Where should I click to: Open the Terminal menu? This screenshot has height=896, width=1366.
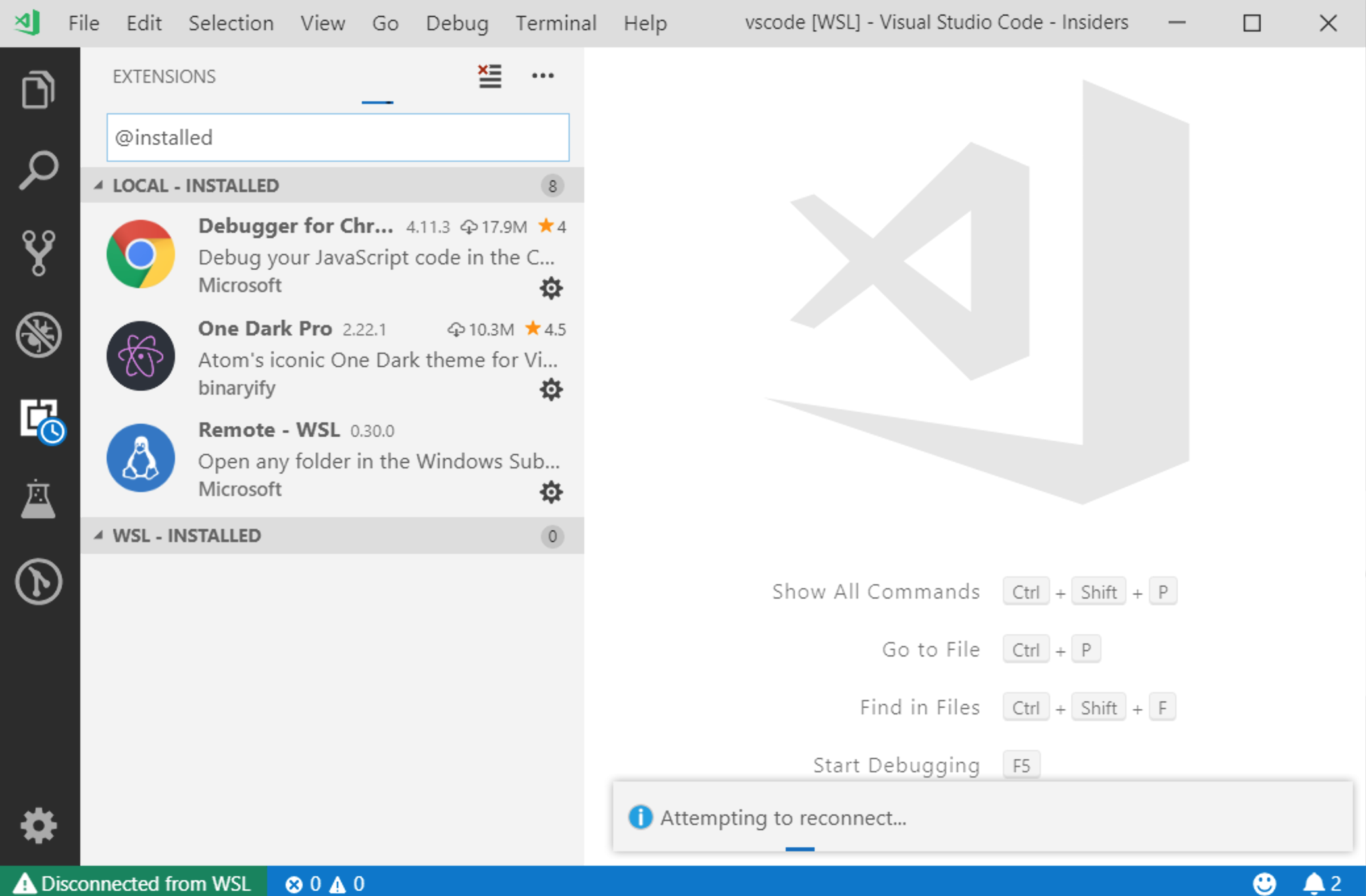pos(556,22)
